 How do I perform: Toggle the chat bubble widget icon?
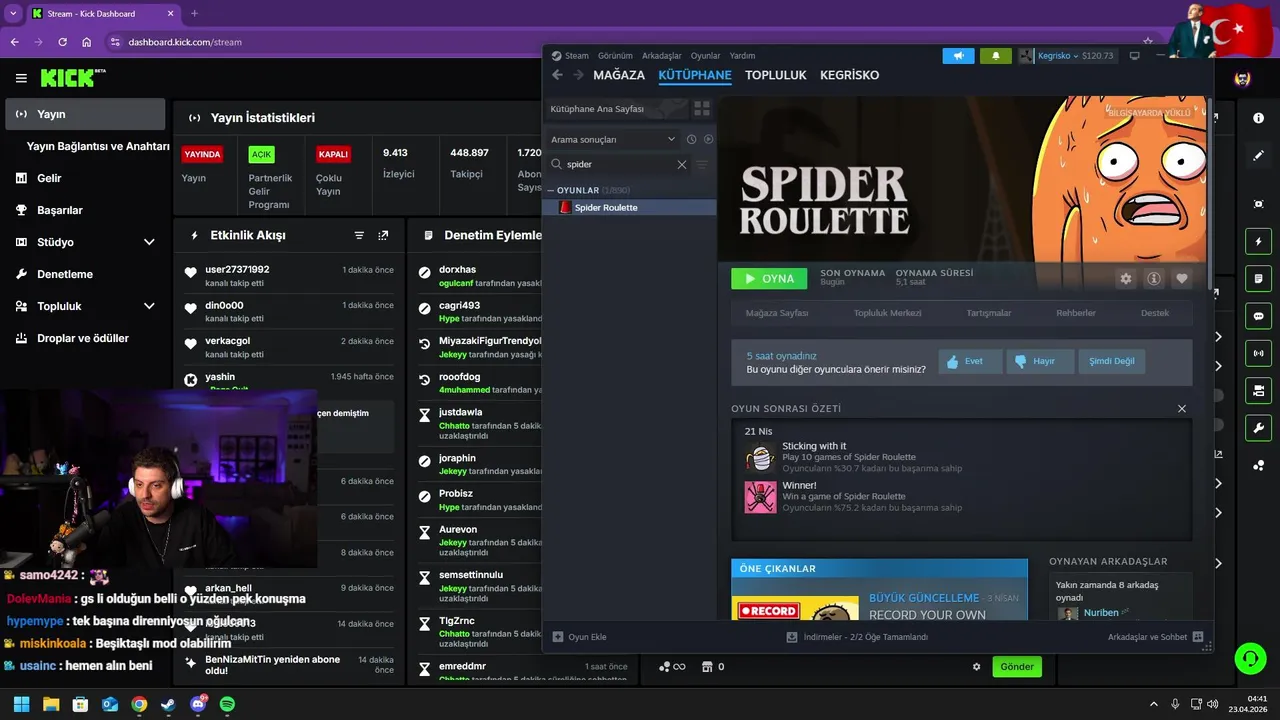coord(1258,315)
